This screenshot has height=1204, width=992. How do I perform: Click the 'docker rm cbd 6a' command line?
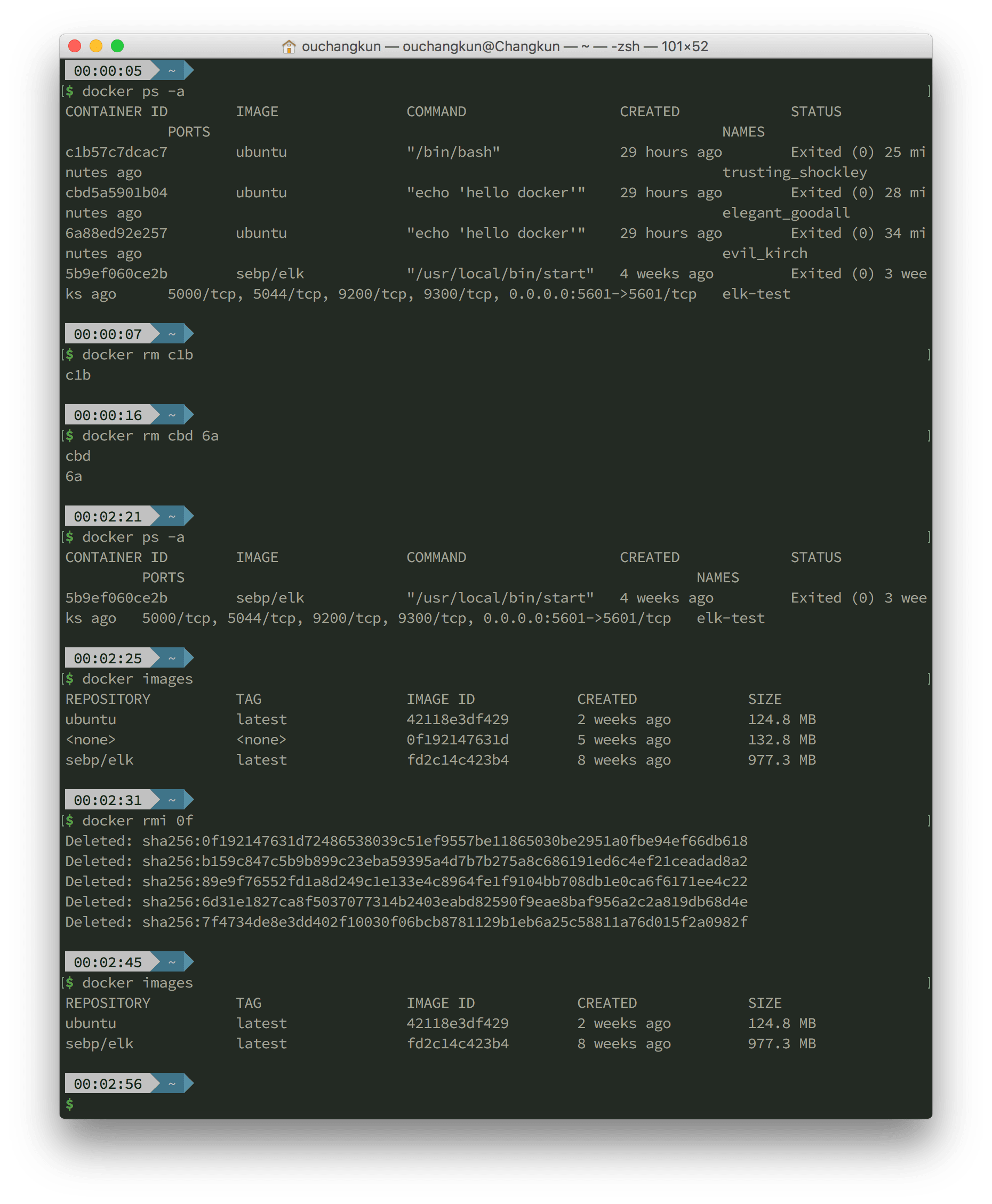150,436
